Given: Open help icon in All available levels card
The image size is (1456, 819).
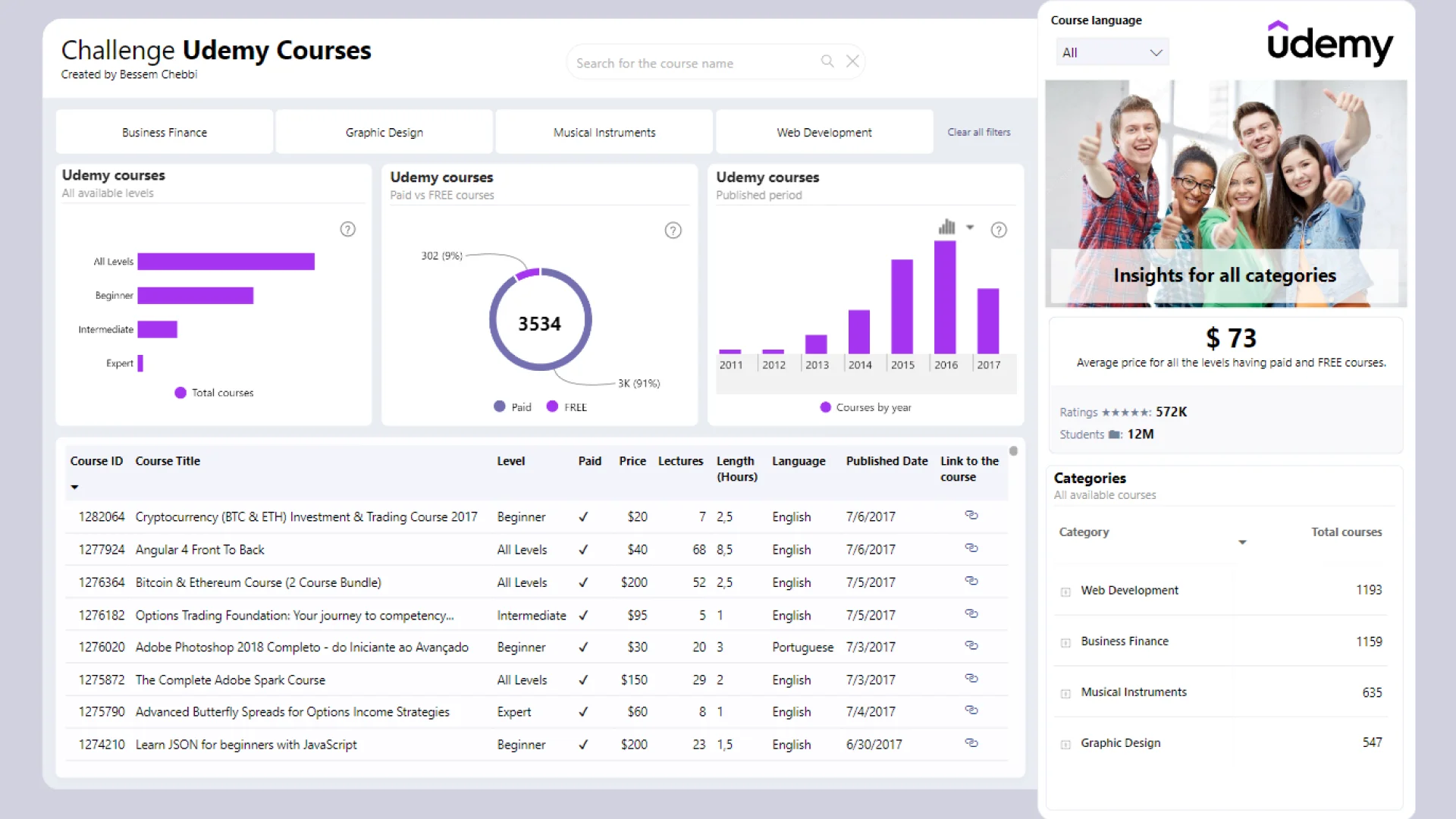Looking at the screenshot, I should 347,229.
